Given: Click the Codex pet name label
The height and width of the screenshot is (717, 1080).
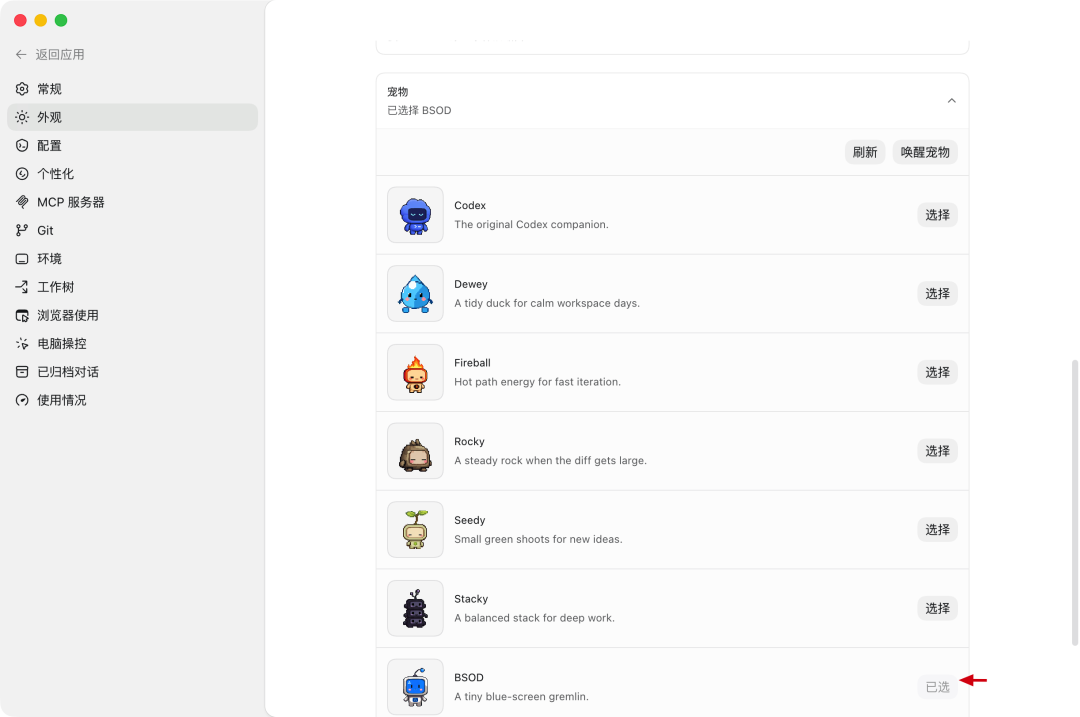Looking at the screenshot, I should pos(470,205).
